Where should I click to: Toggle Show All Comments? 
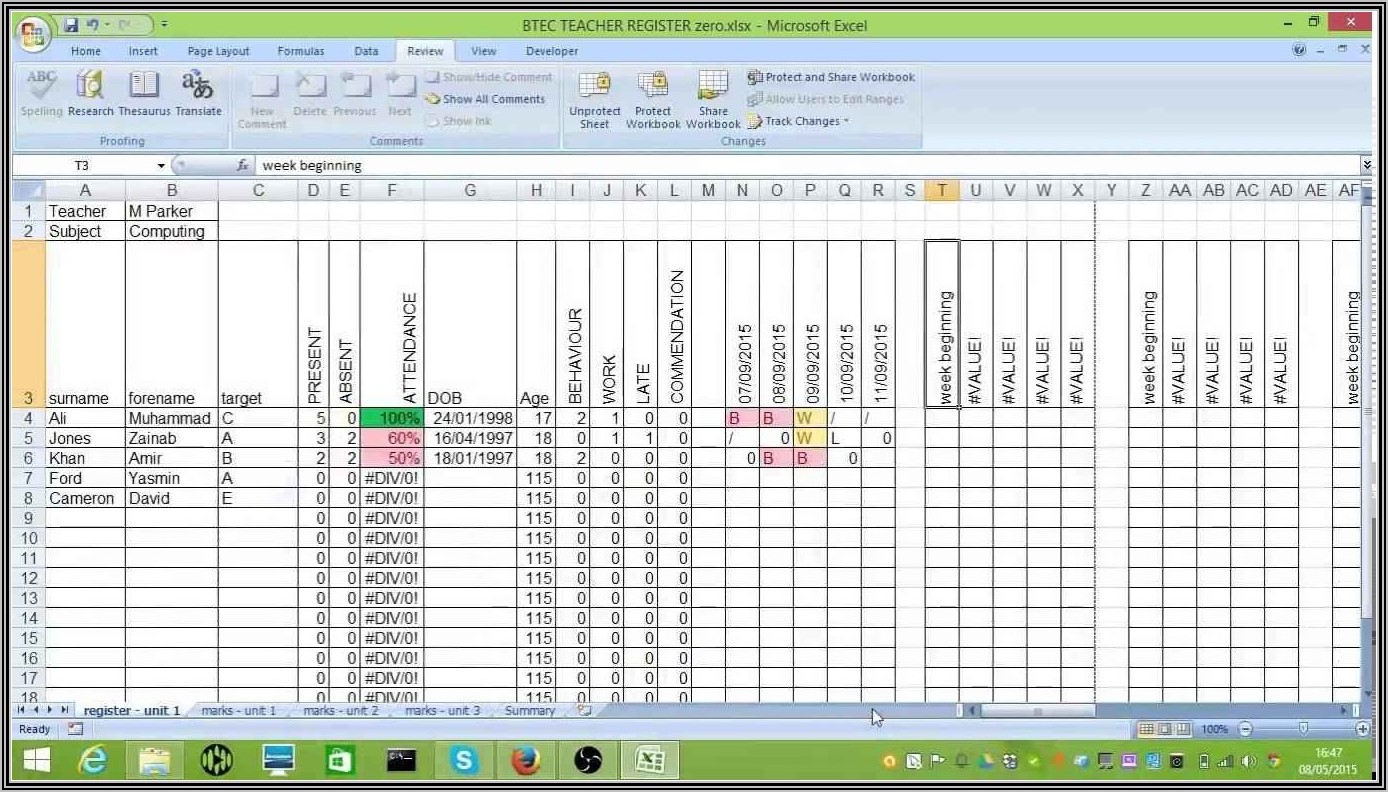tap(486, 99)
